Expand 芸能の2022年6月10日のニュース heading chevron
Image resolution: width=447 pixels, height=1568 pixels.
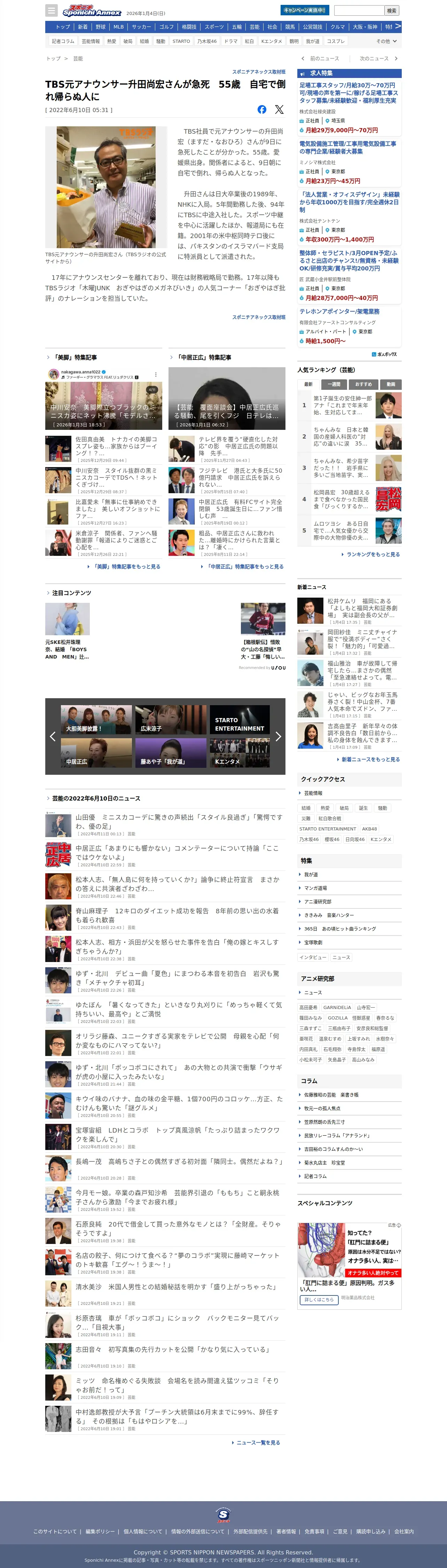(x=48, y=798)
